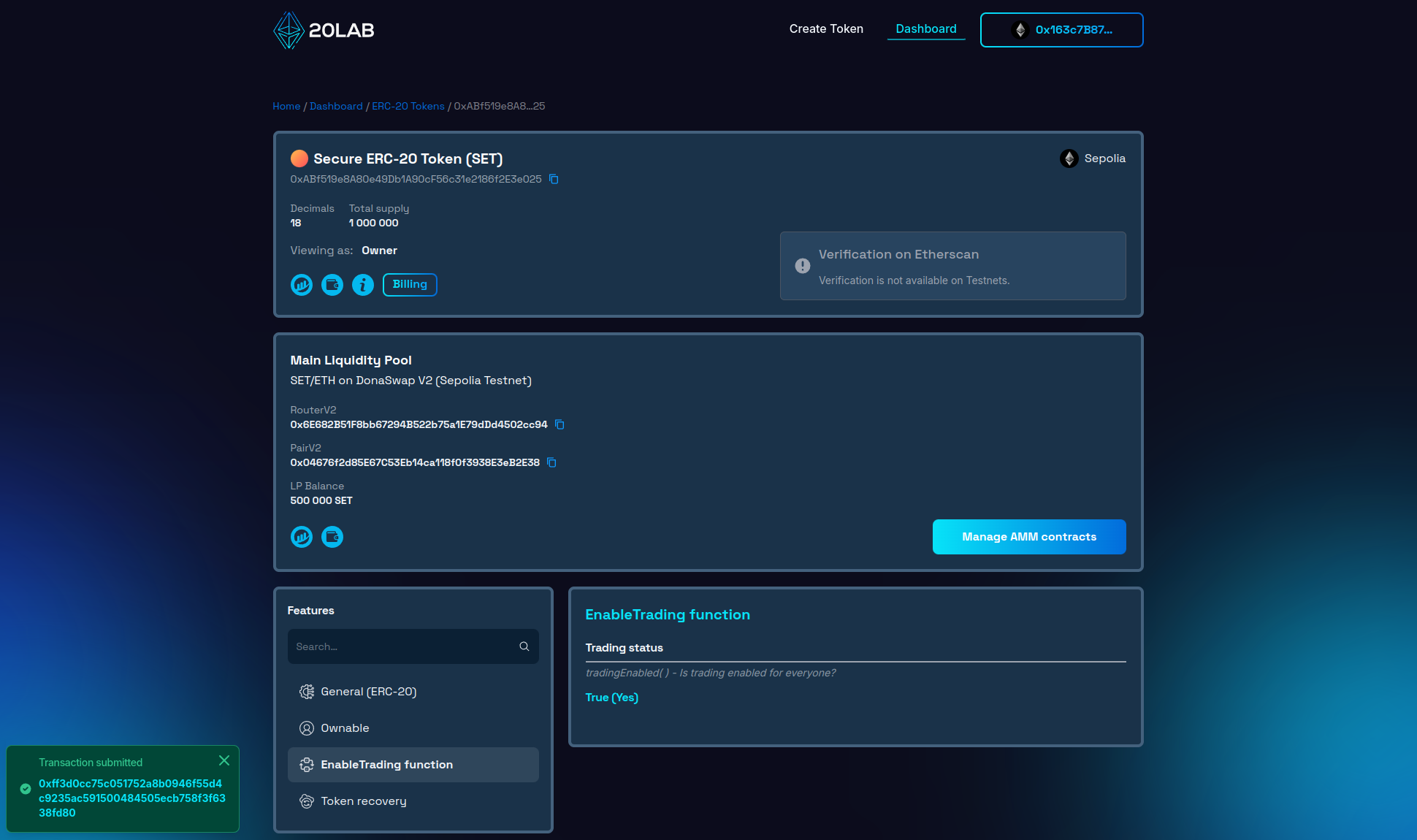Go to Dashboard in top navigation

tap(925, 29)
